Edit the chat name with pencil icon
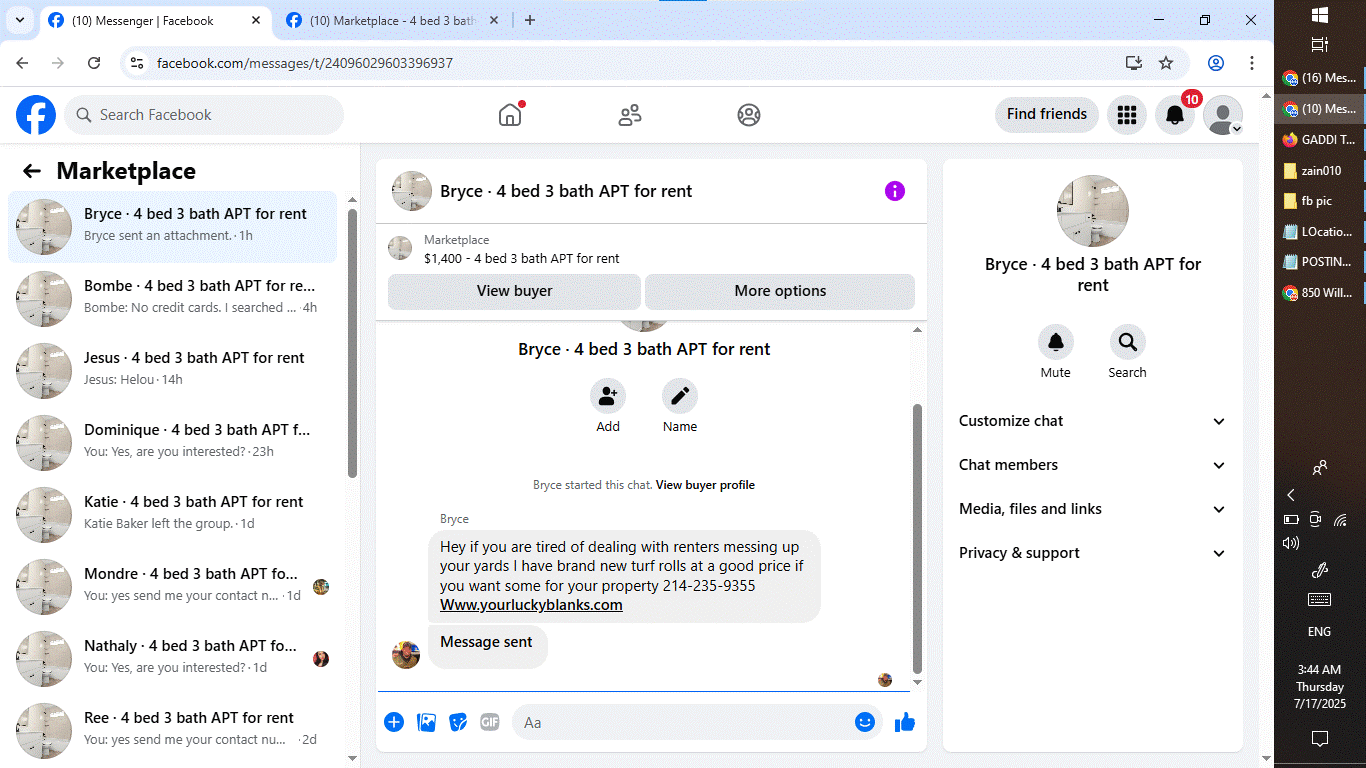The image size is (1366, 768). (680, 396)
